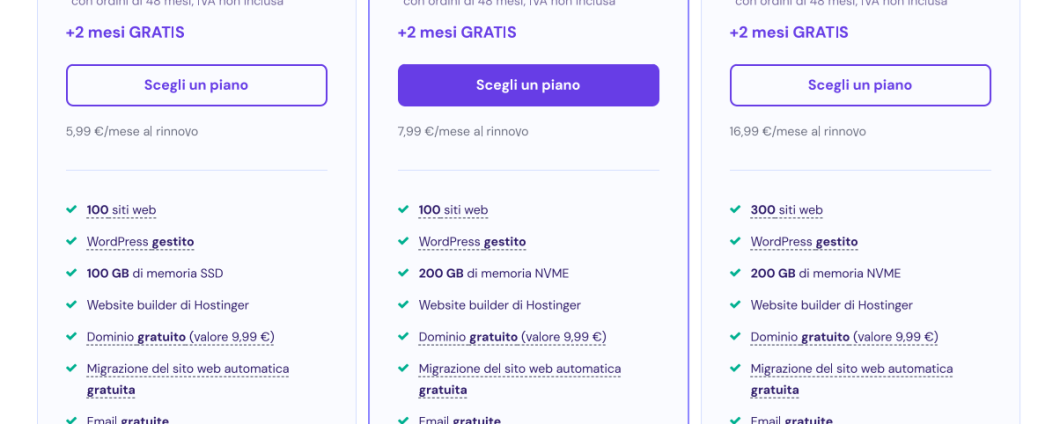Click the '100 GB' SSD storage link

coord(108,273)
